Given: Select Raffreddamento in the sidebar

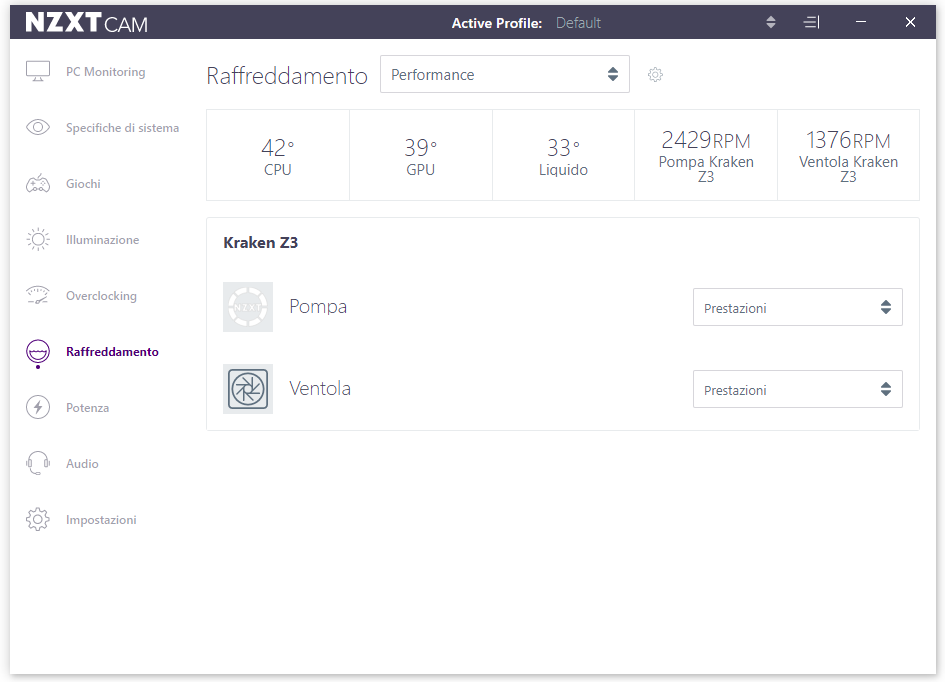Looking at the screenshot, I should point(112,352).
